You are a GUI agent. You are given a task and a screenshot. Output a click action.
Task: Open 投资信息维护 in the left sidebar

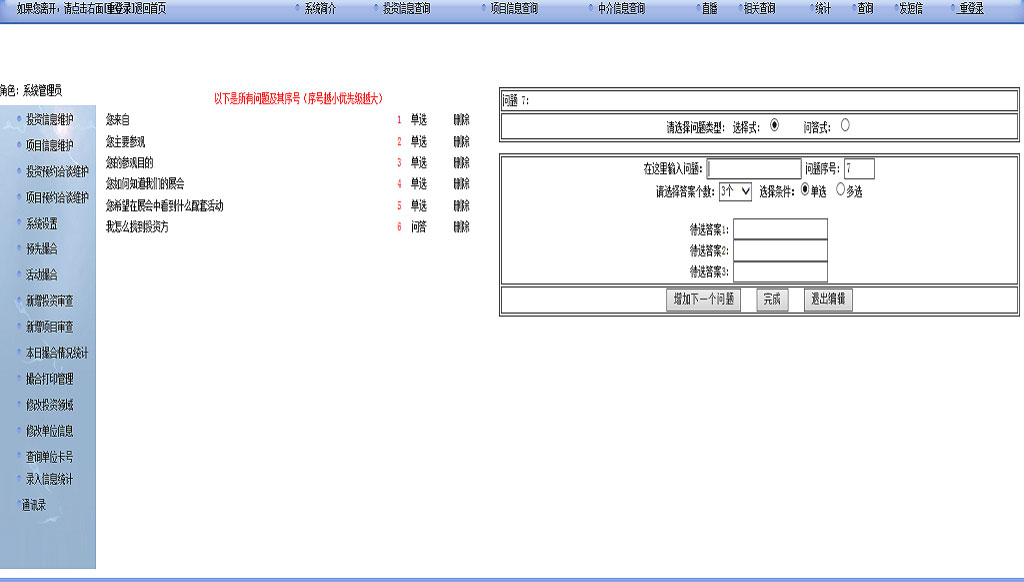point(49,119)
